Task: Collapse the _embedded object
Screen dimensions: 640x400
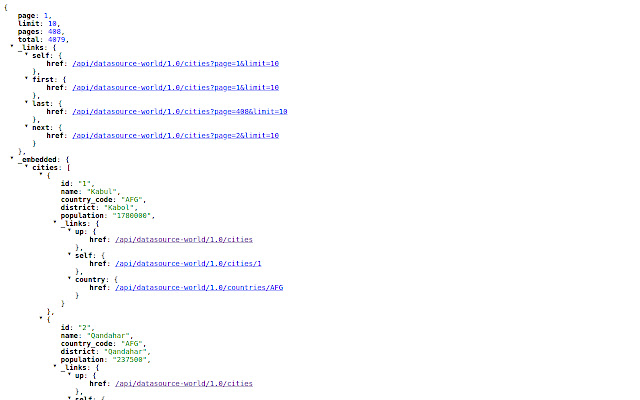Action: coord(12,158)
